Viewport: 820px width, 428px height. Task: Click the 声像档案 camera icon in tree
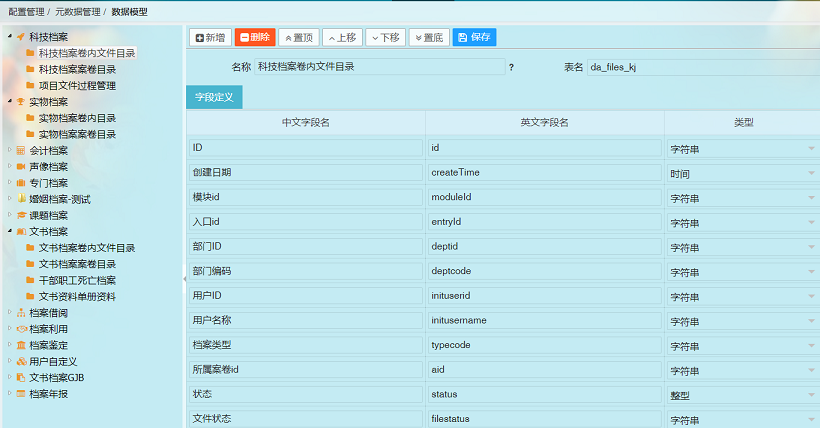click(21, 166)
